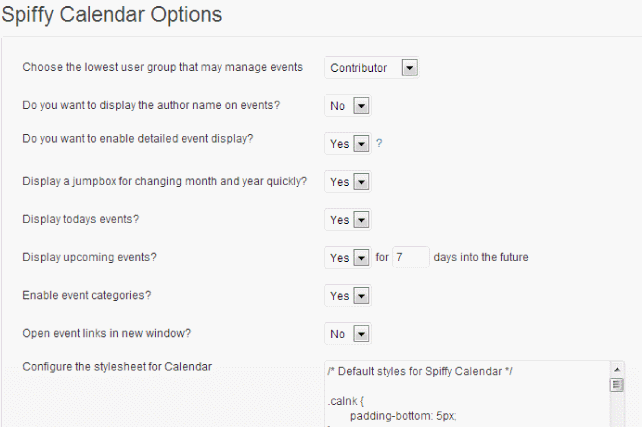This screenshot has width=642, height=427.
Task: Click the 'Configure the stylesheet for Calendar' label
Action: (117, 366)
